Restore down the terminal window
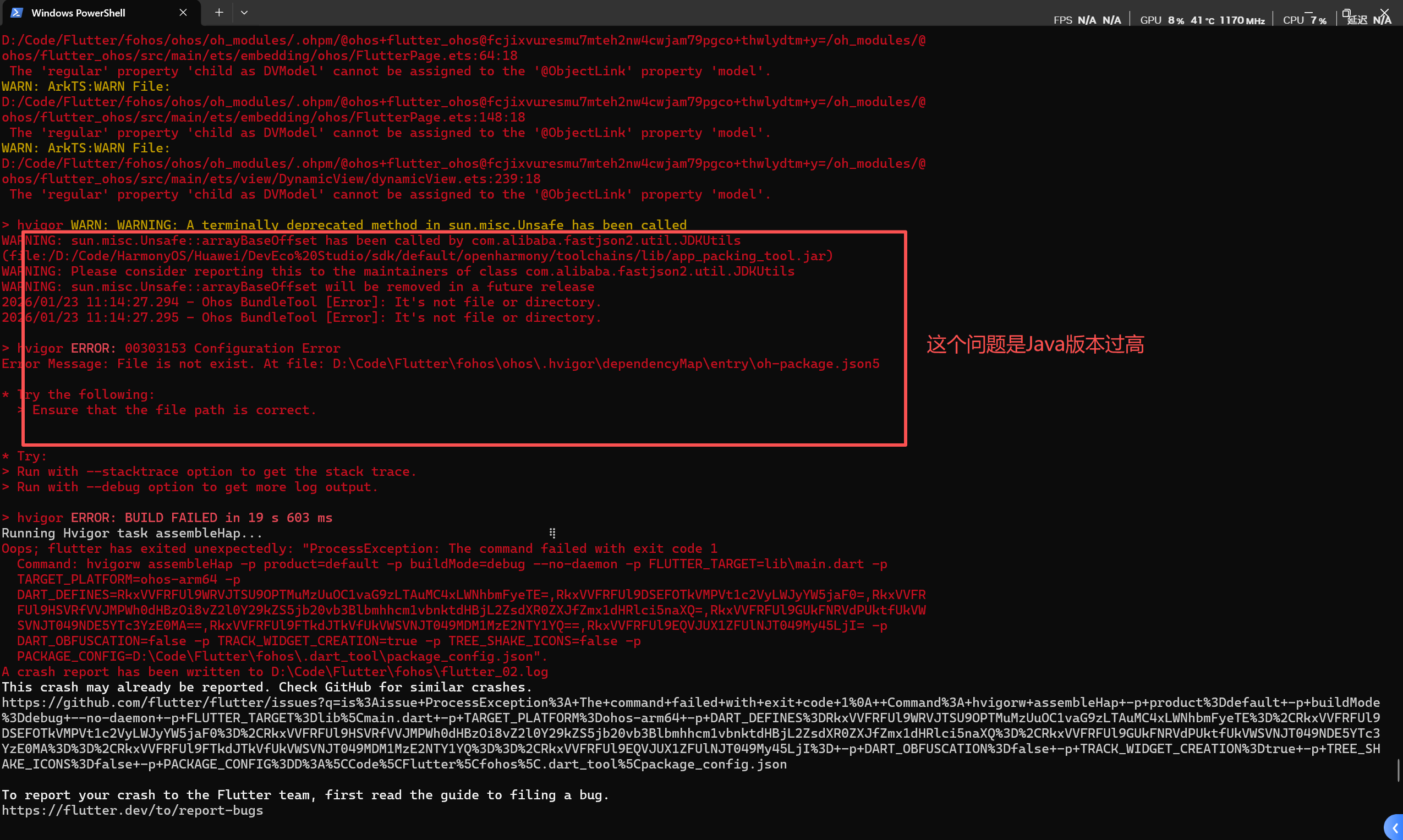Viewport: 1403px width, 840px height. point(1346,13)
